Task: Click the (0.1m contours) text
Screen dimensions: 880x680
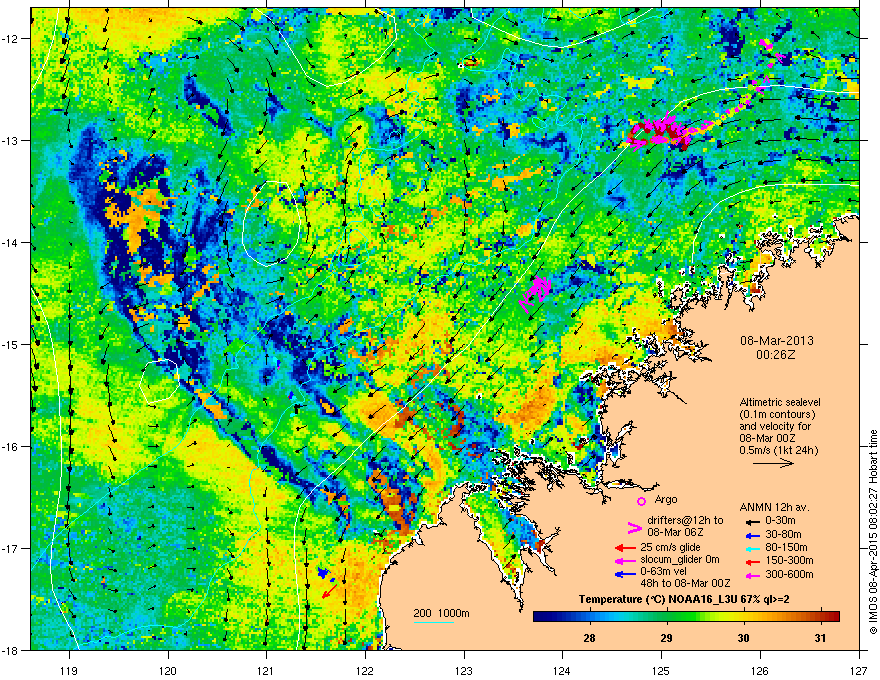Action: coord(777,415)
